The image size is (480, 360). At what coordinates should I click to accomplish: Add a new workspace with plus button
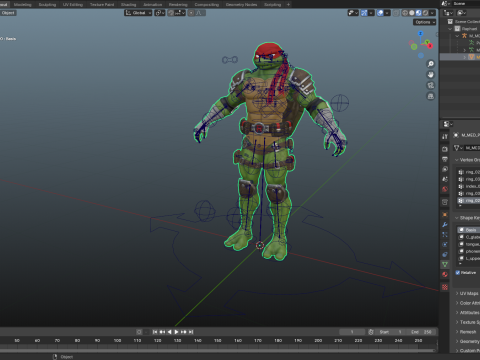tap(288, 5)
